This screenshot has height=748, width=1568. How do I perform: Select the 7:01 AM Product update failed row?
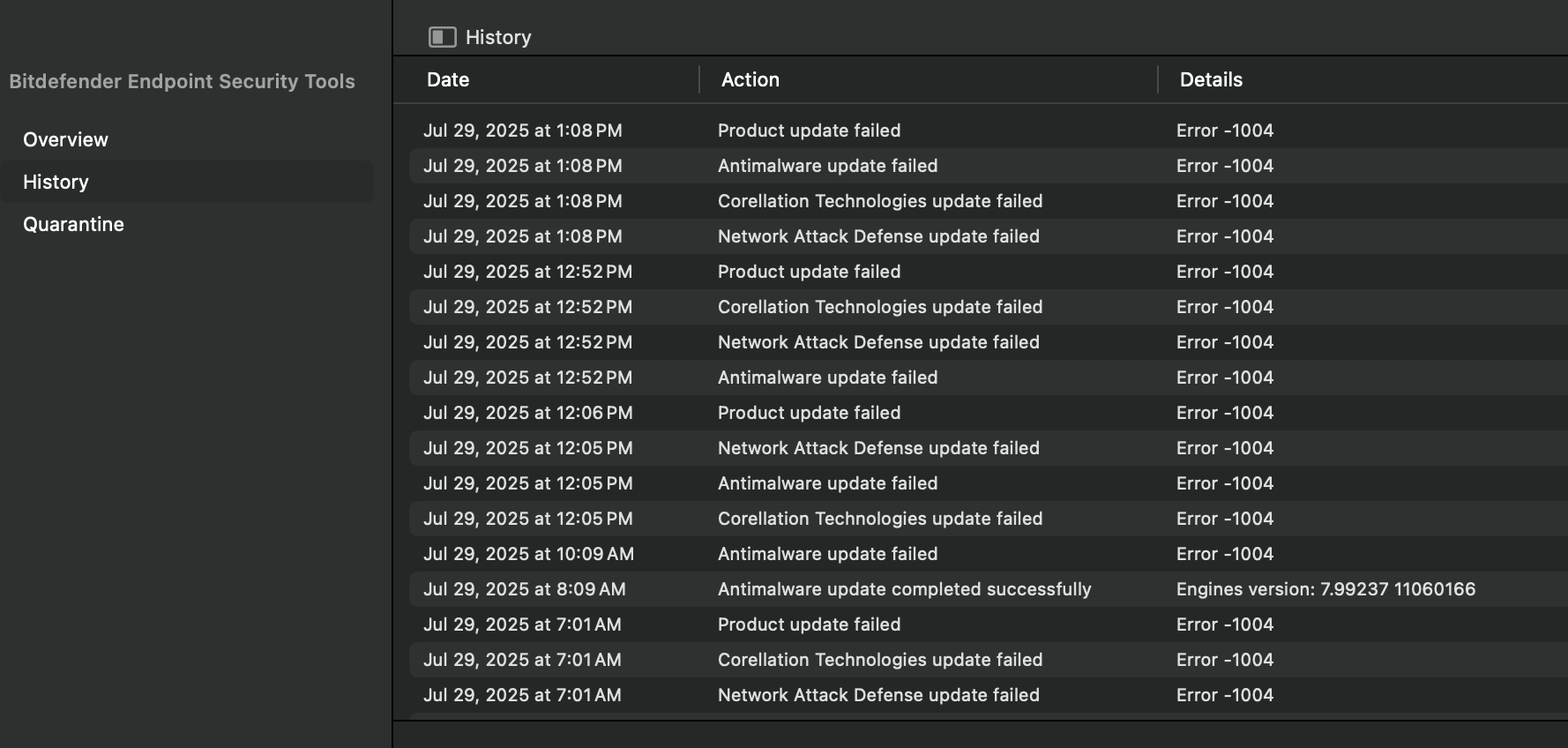coord(809,625)
